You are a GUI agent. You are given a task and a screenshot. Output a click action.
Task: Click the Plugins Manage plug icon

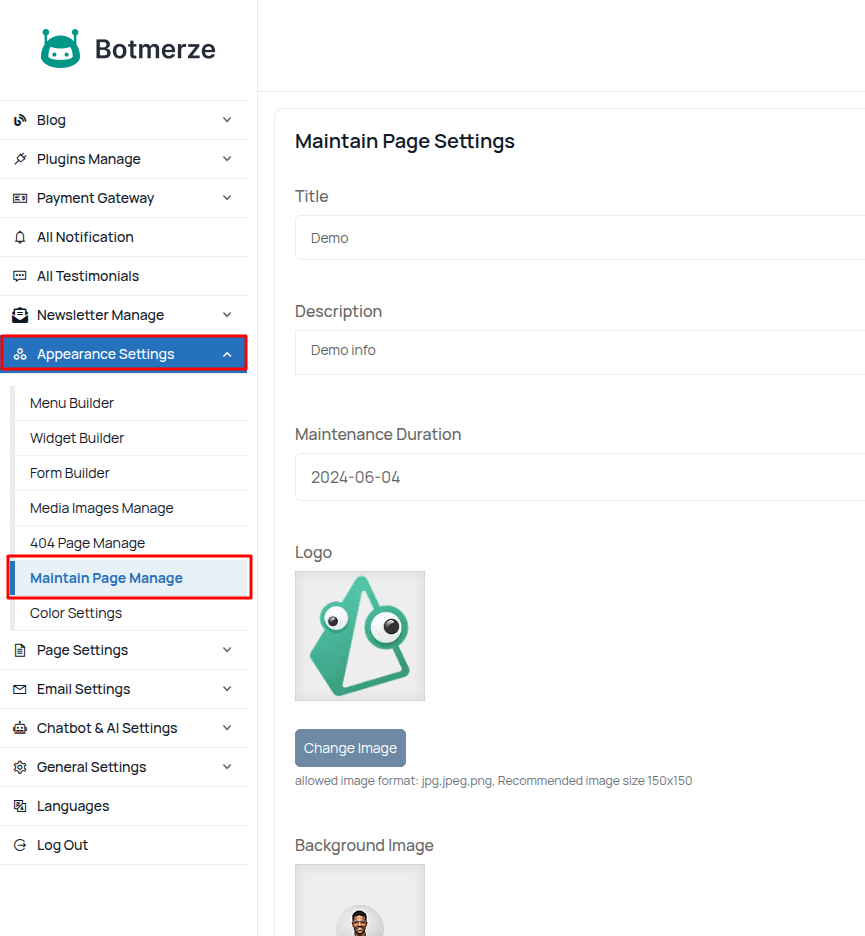(20, 159)
